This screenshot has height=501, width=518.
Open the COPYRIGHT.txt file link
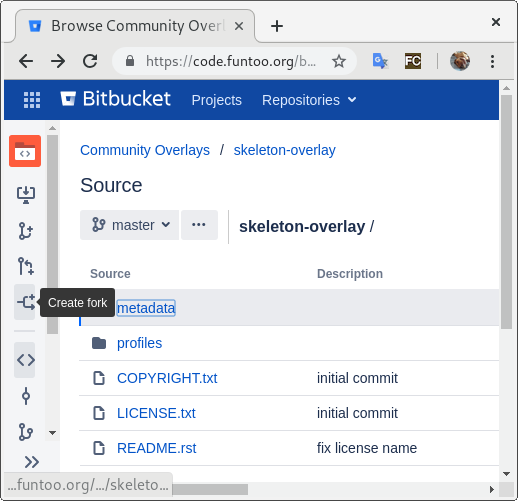(x=167, y=378)
